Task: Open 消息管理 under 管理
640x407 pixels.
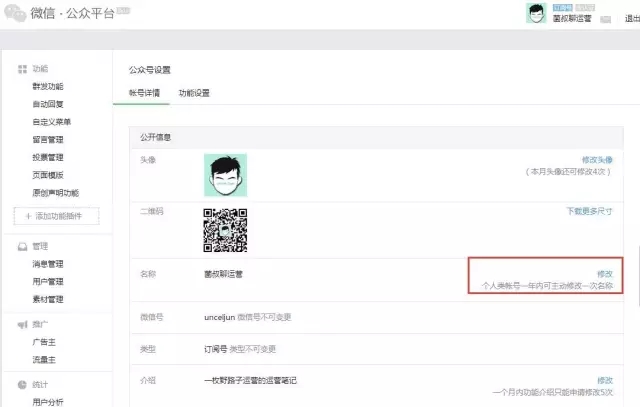Action: [x=48, y=264]
